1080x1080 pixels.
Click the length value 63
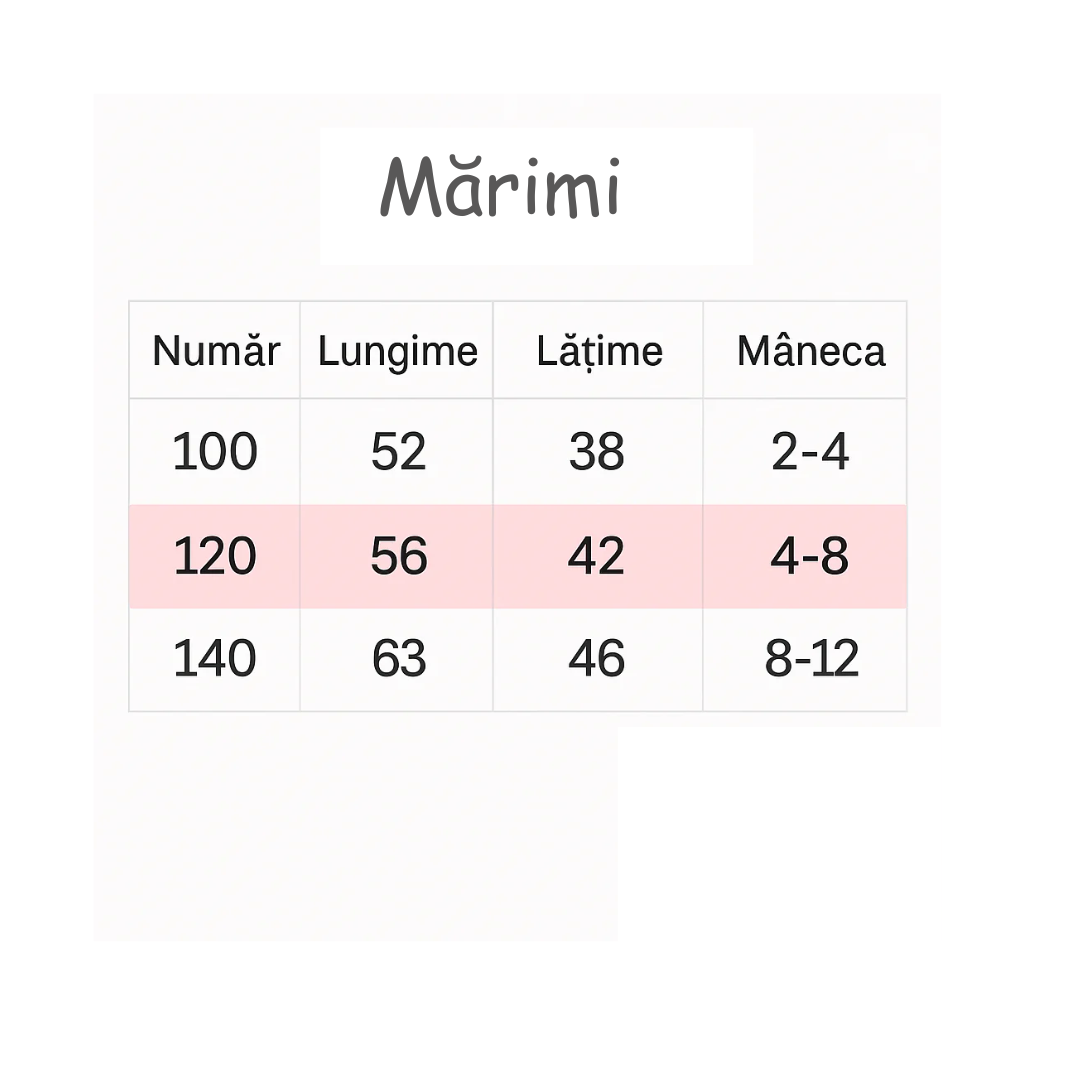(x=398, y=659)
